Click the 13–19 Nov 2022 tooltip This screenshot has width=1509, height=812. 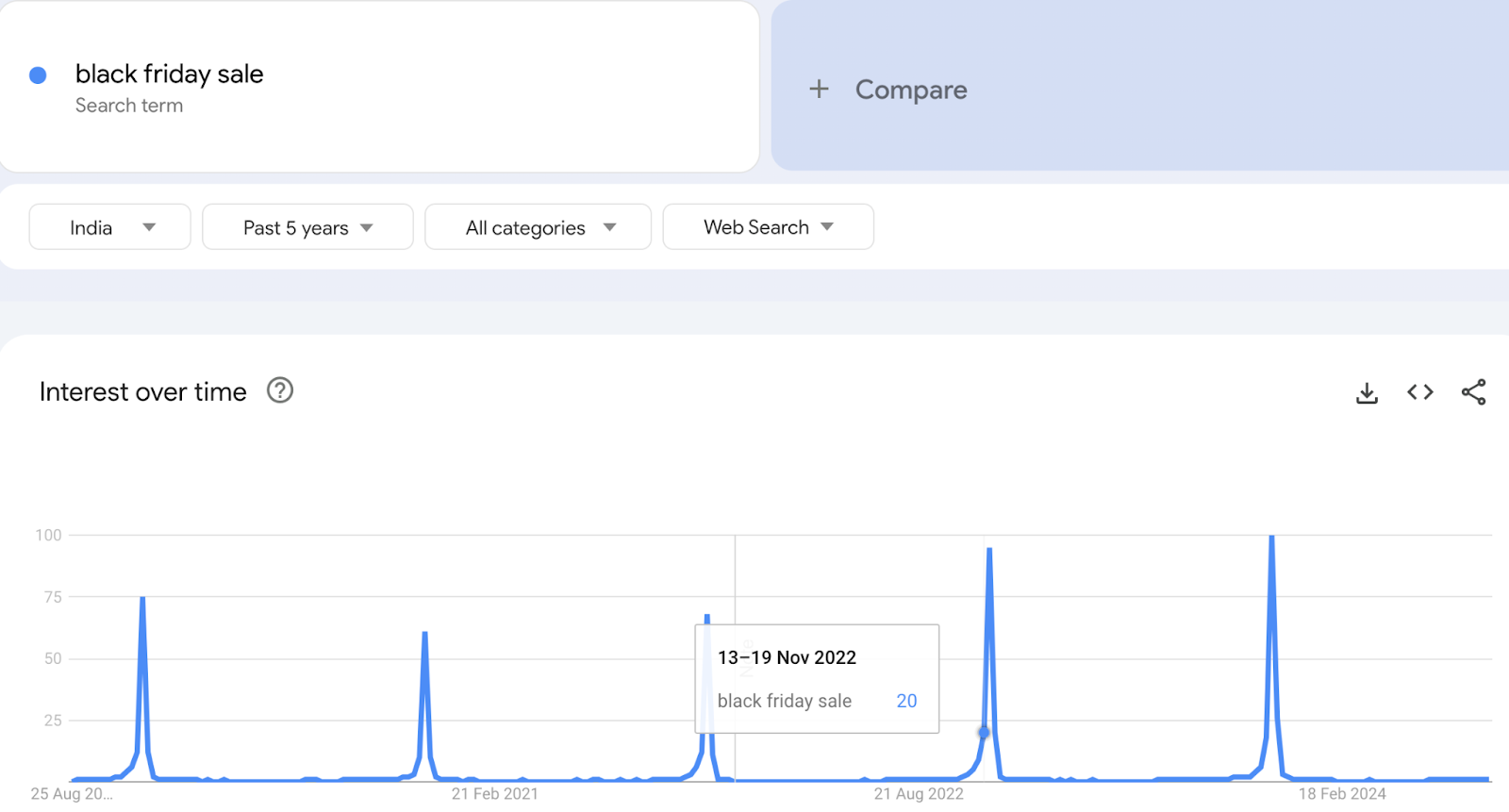(817, 678)
